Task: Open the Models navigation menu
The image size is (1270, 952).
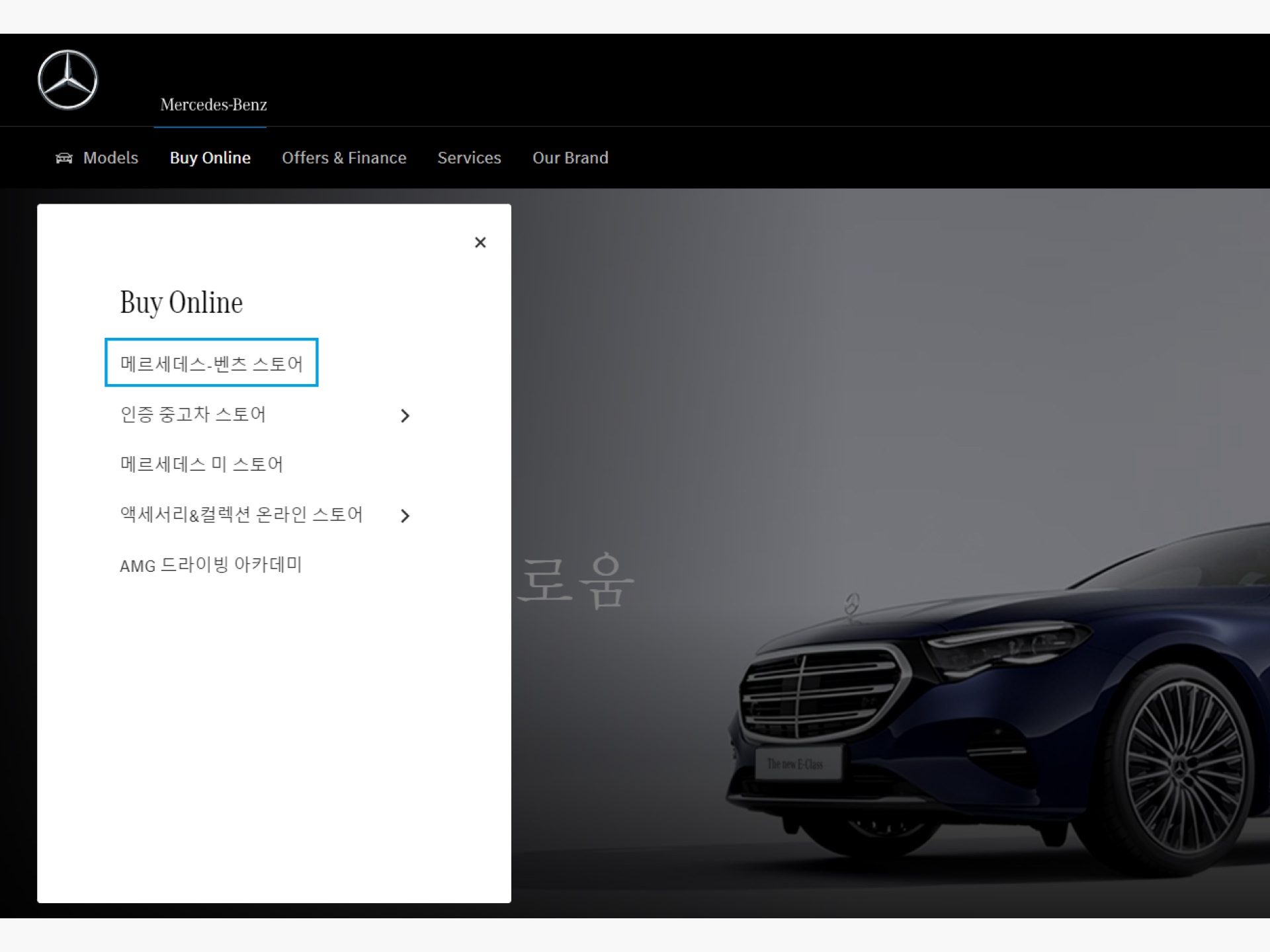Action: point(110,158)
